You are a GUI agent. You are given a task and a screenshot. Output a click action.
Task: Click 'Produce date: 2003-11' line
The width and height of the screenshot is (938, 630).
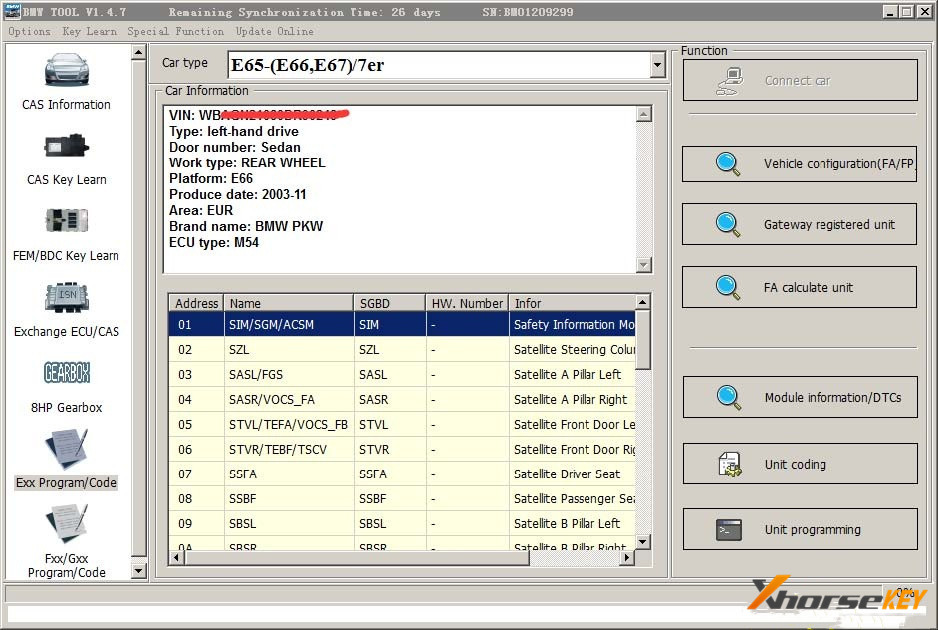[x=237, y=194]
